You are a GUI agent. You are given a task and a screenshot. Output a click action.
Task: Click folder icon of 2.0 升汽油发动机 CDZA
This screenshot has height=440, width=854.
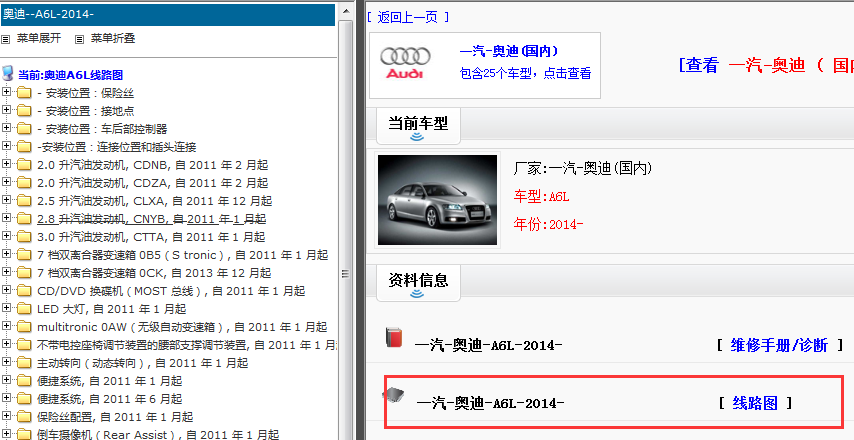pyautogui.click(x=24, y=183)
